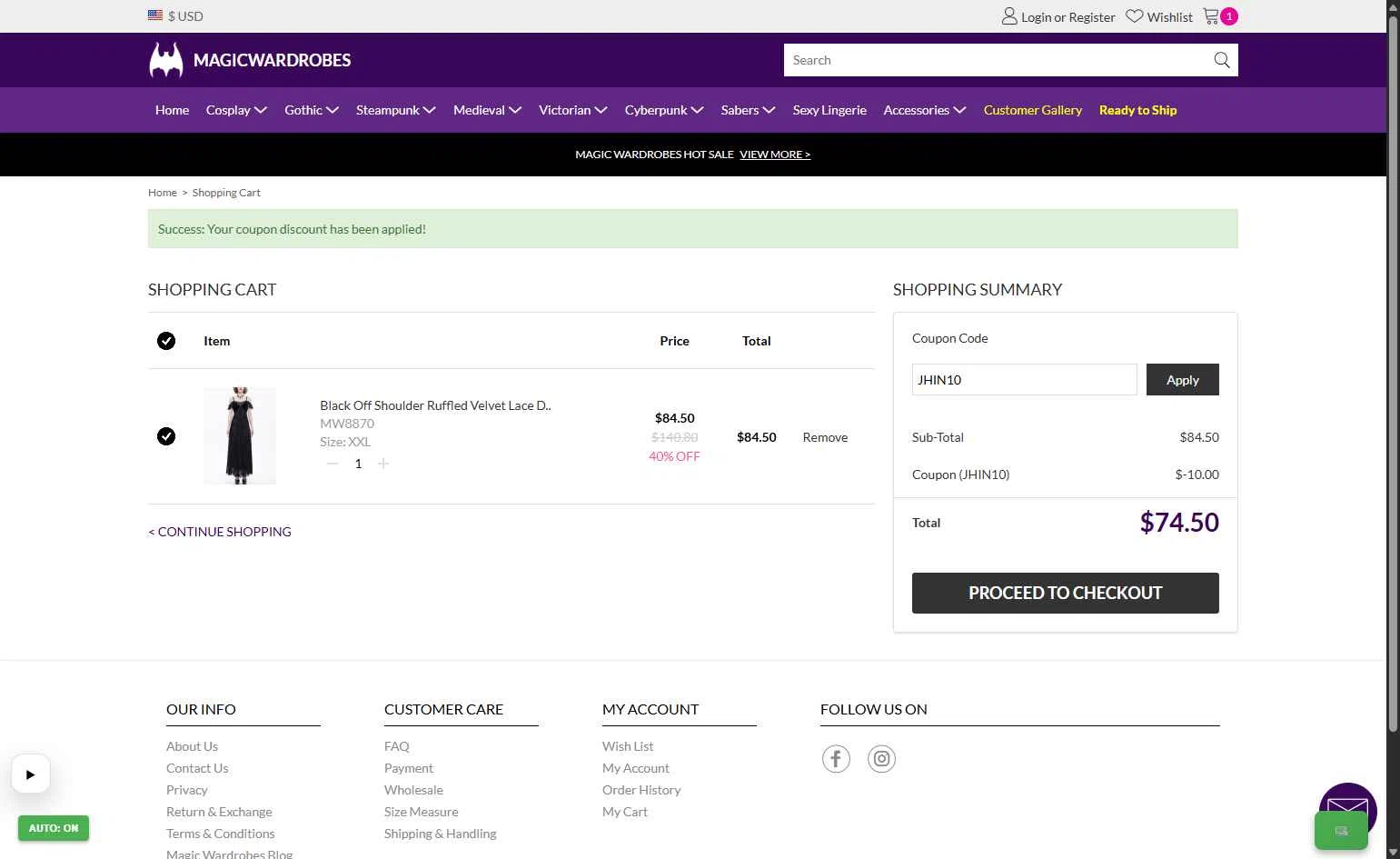
Task: Click the user account icon
Action: (1009, 16)
